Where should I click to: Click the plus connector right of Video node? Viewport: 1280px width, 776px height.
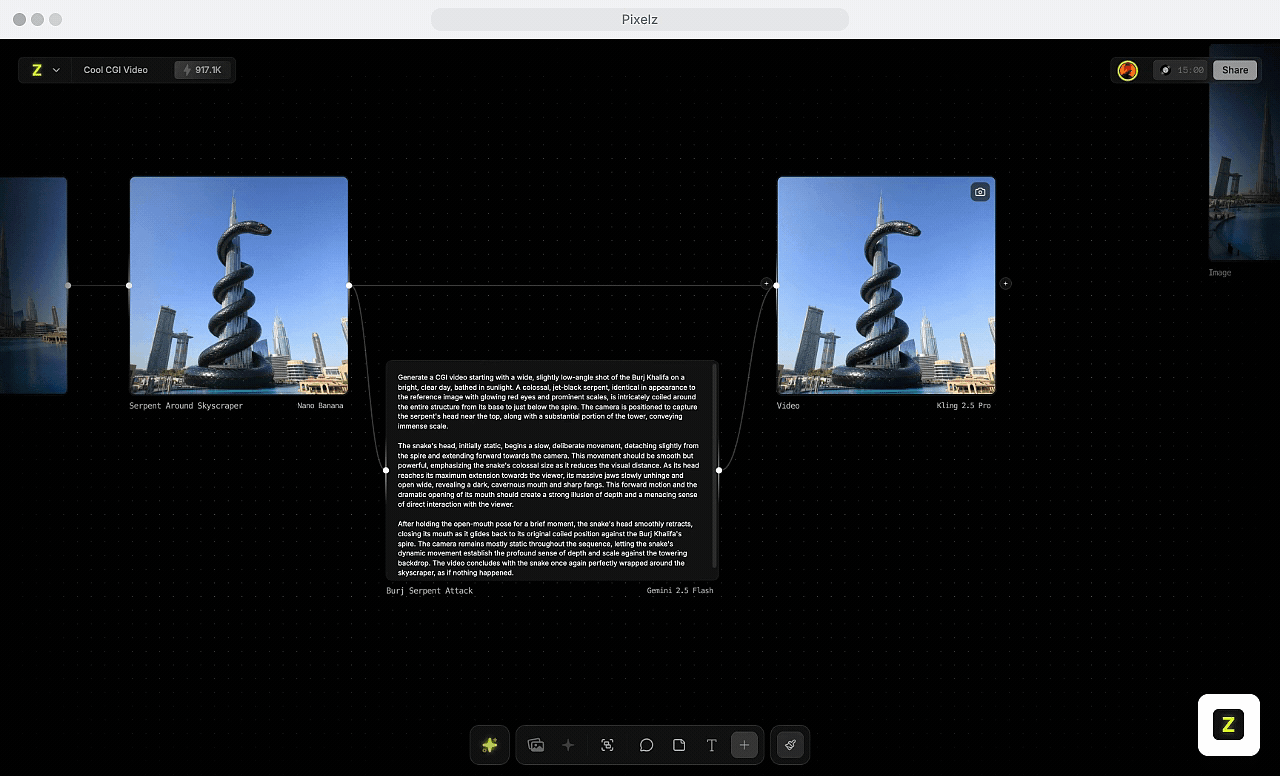[1005, 284]
